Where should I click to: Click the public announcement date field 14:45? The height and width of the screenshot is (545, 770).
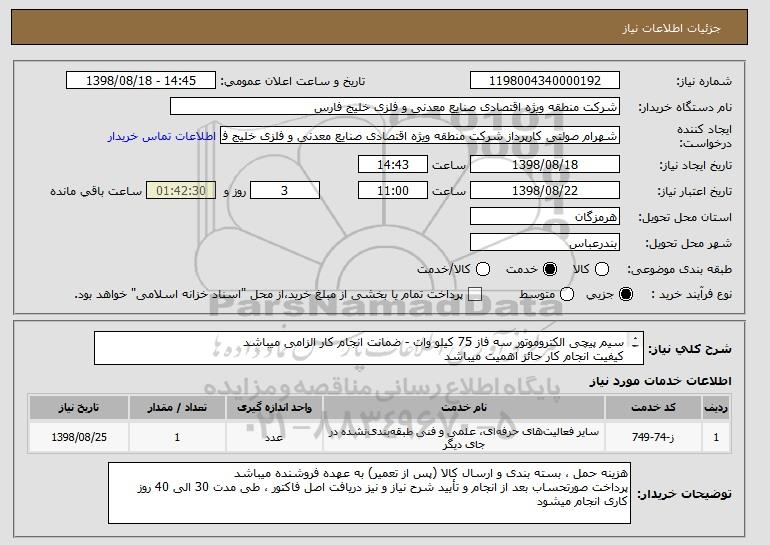coord(141,81)
